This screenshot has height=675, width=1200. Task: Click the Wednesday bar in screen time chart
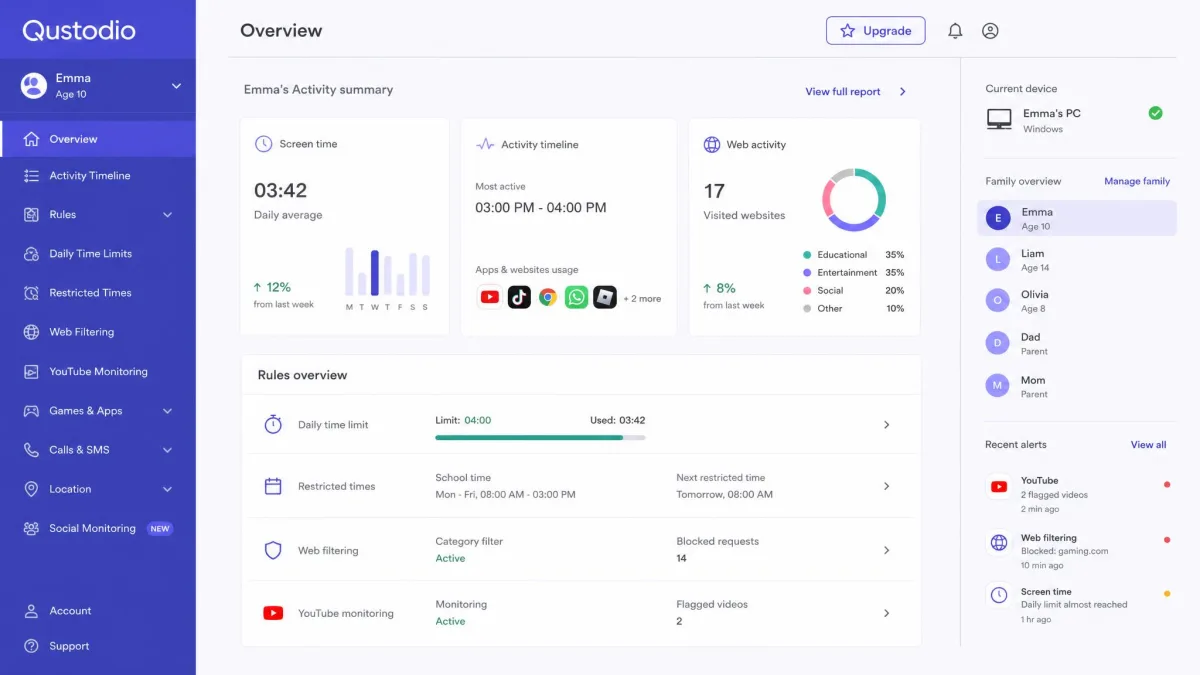[x=375, y=273]
